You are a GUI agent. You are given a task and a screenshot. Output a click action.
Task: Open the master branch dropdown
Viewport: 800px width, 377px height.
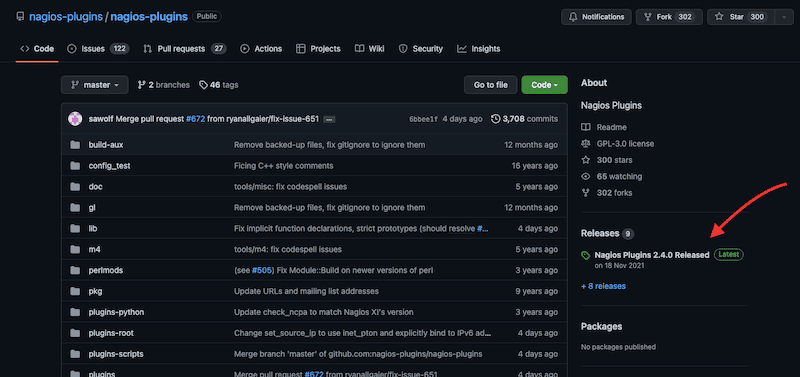(95, 85)
